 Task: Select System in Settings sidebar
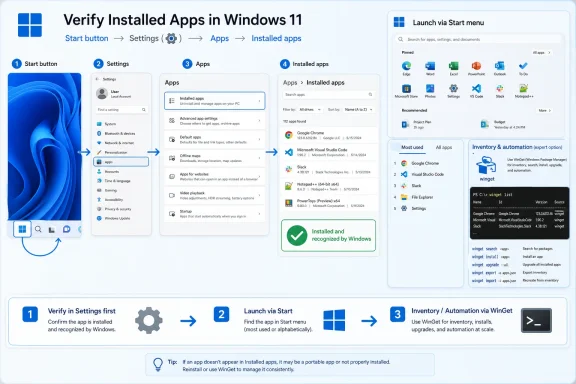pyautogui.click(x=121, y=124)
